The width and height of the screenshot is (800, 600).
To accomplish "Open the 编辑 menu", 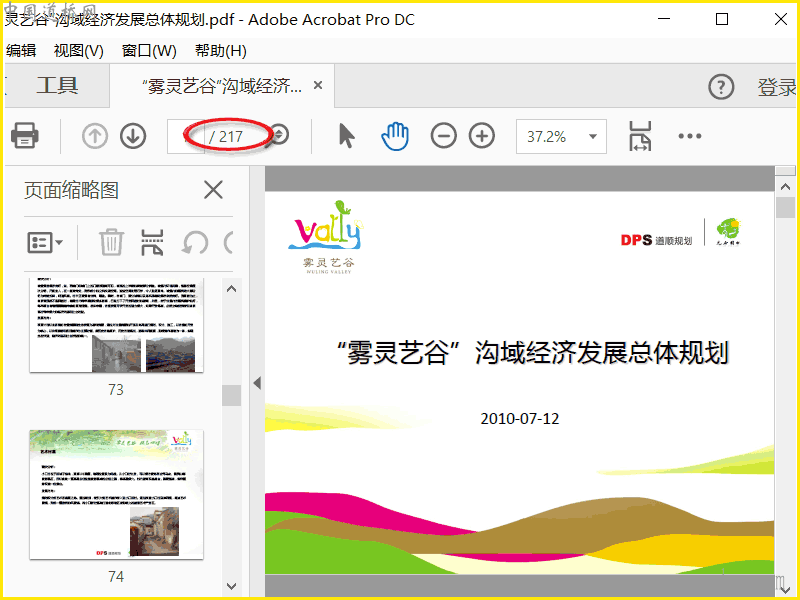I will tap(21, 51).
